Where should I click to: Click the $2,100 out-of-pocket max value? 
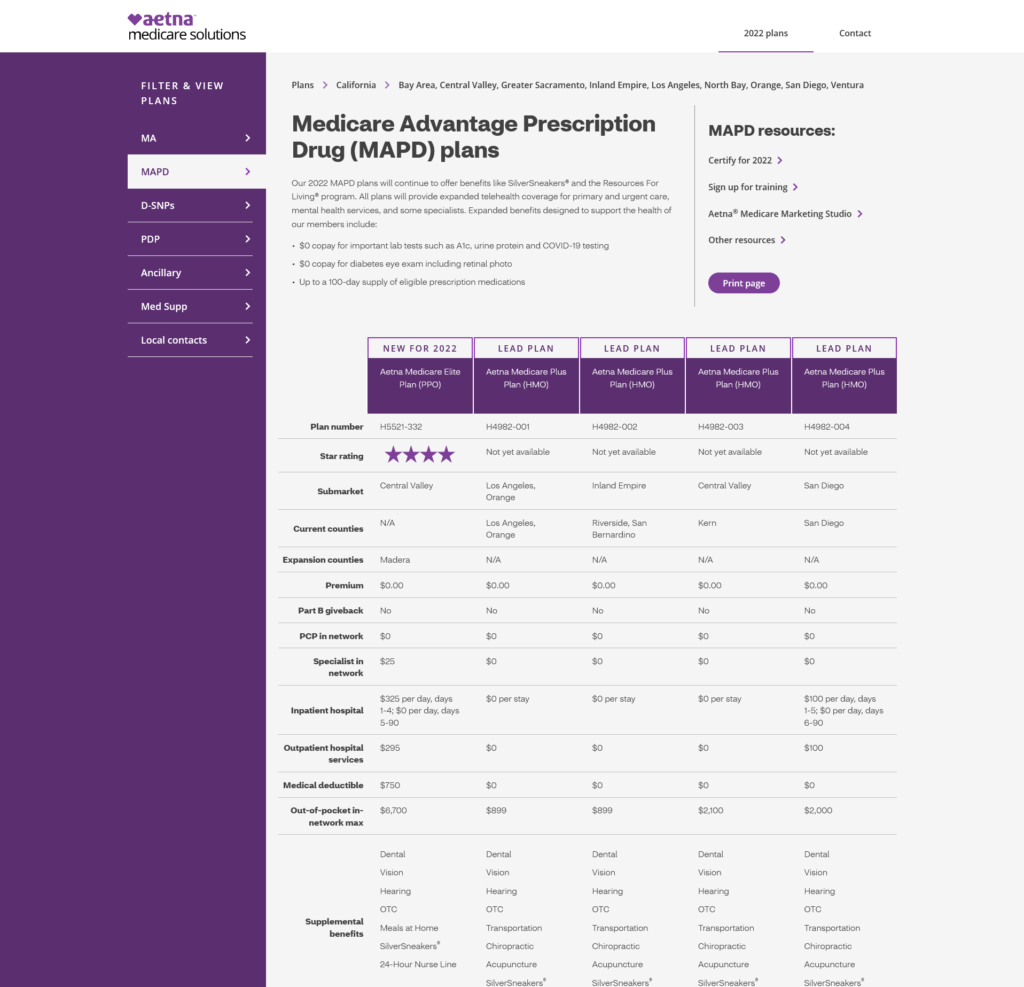(711, 810)
